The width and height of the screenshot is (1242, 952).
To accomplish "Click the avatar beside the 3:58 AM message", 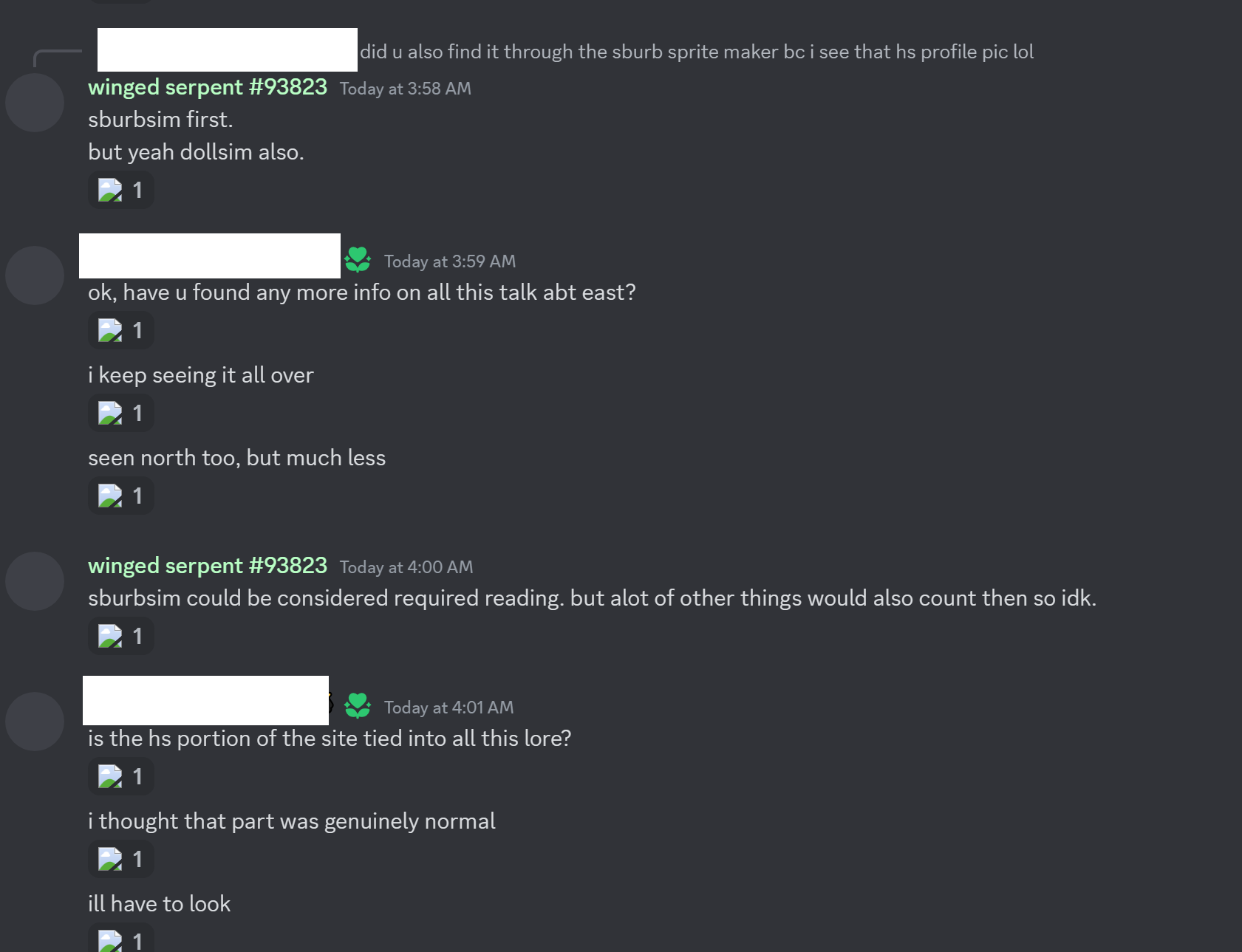I will click(x=35, y=103).
